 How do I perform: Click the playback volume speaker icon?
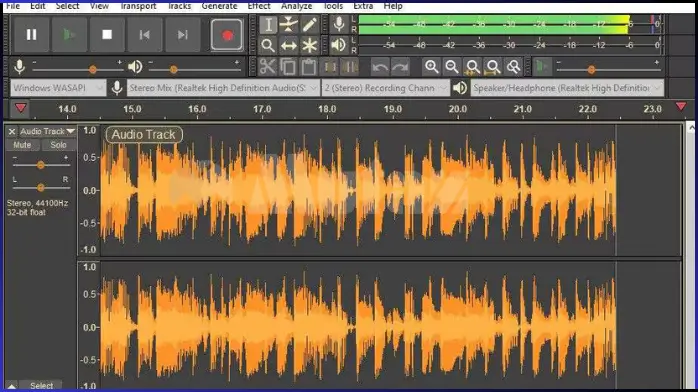click(x=135, y=67)
